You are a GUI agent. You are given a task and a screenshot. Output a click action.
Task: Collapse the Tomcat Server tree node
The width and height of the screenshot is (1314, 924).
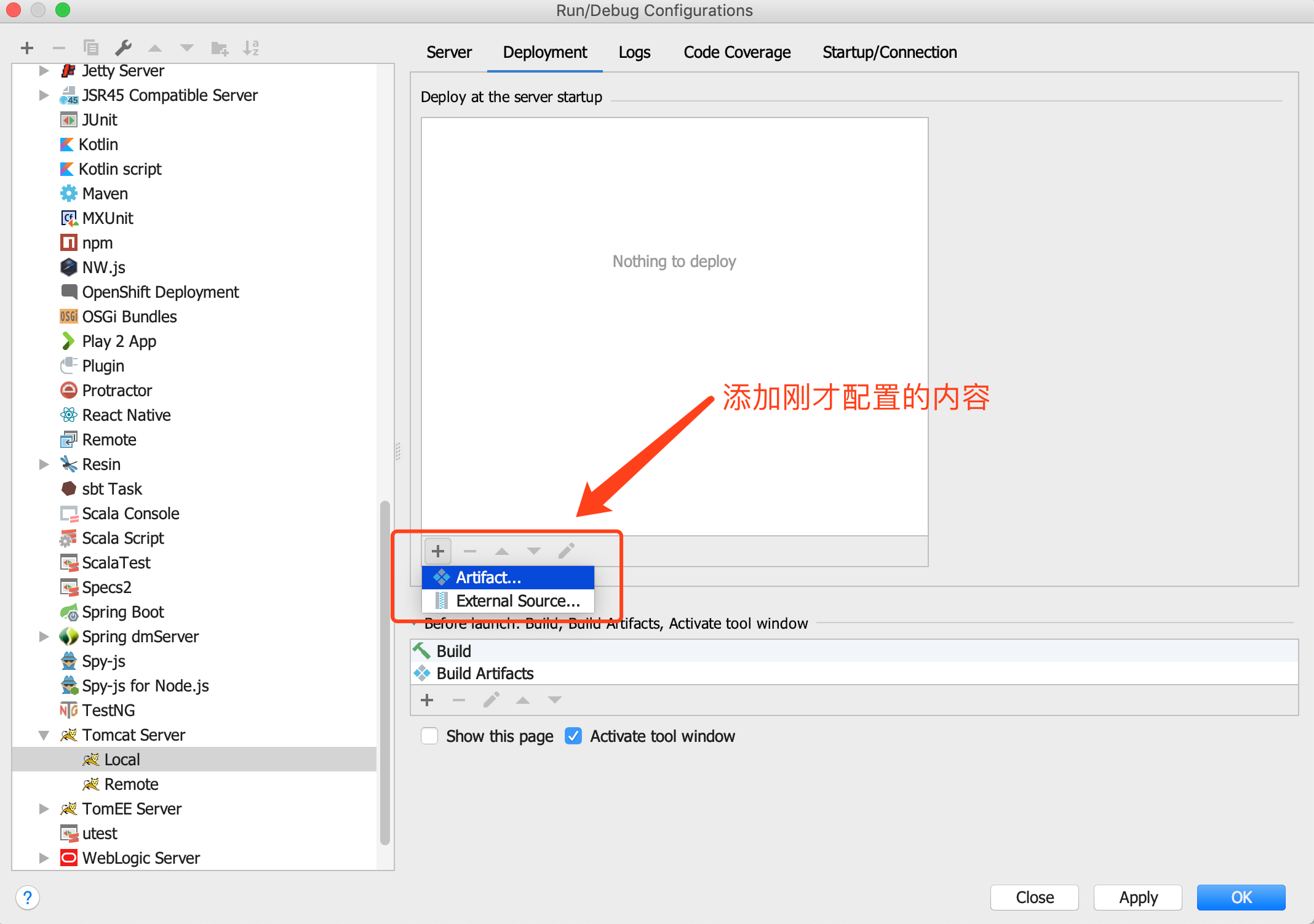[x=44, y=735]
